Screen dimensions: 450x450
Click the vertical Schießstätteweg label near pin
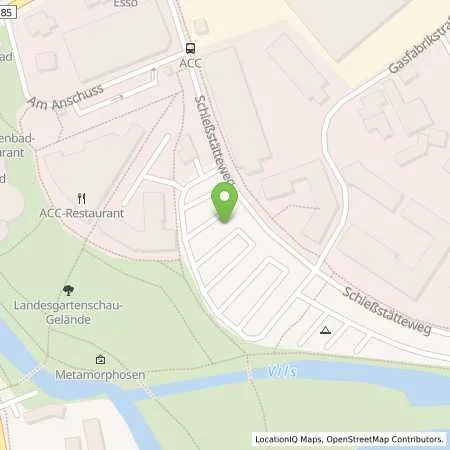pyautogui.click(x=215, y=140)
